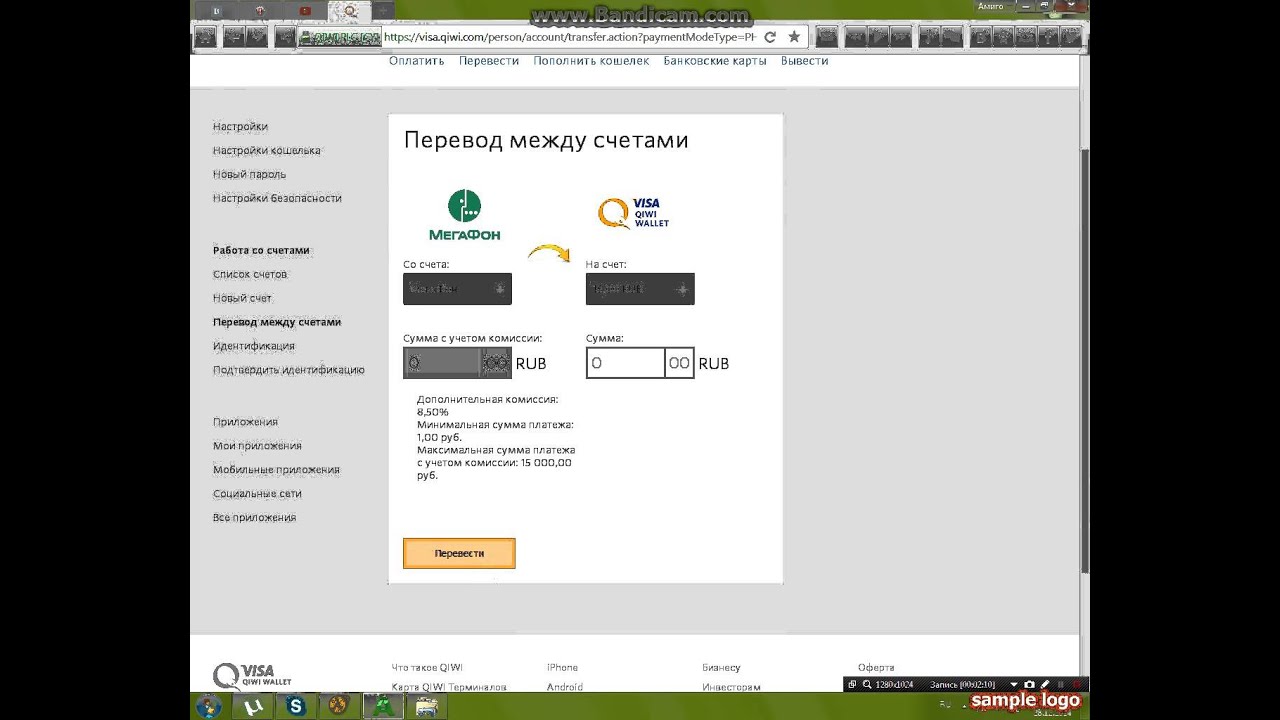Select the active QIWI browser tab
Viewport: 1280px width, 720px height.
[x=350, y=11]
